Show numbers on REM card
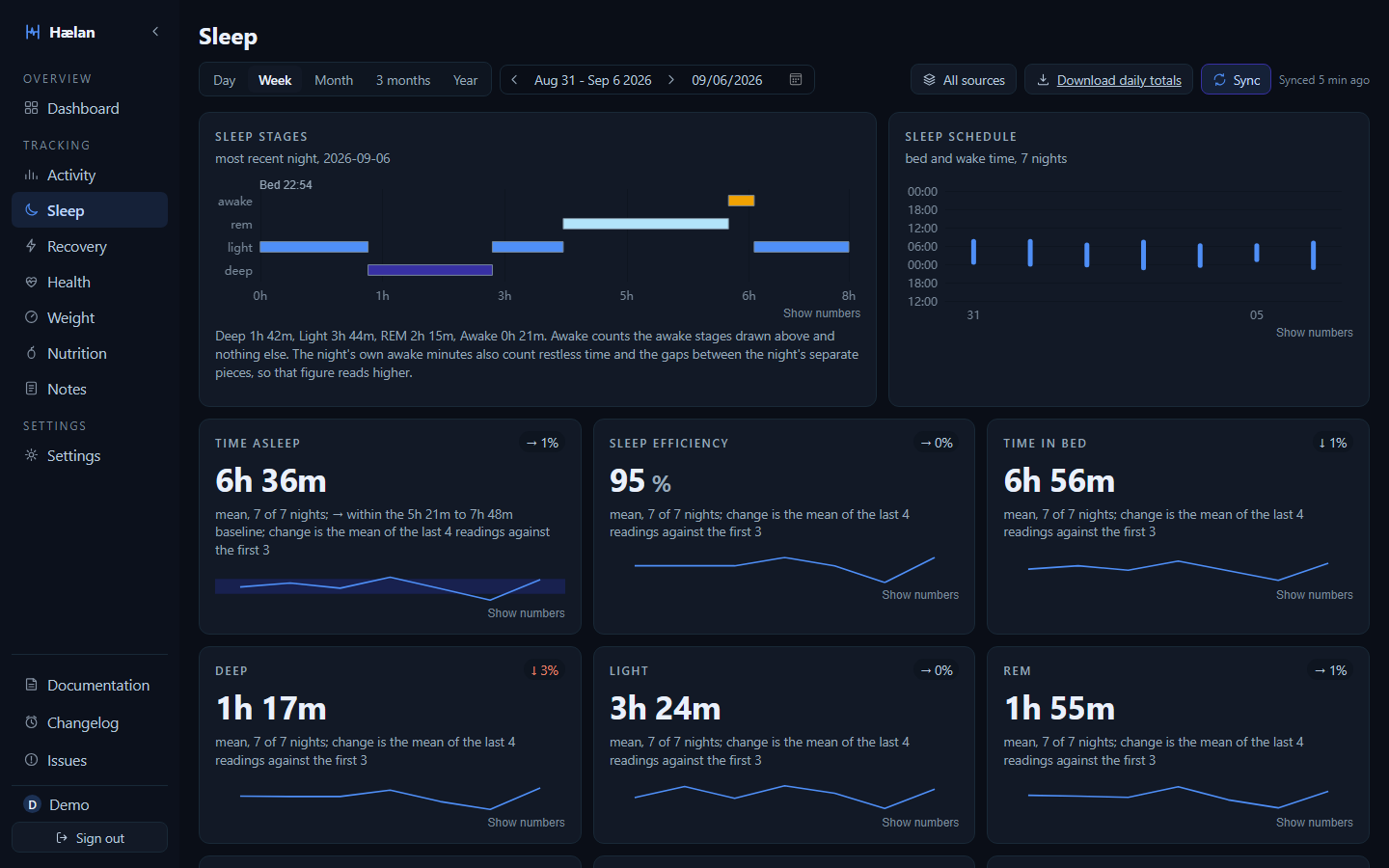1389x868 pixels. [x=1315, y=823]
